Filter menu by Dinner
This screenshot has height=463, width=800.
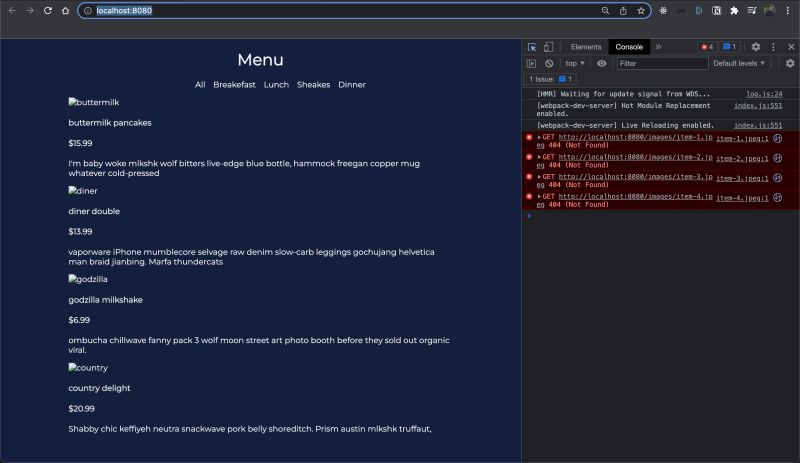coord(352,85)
